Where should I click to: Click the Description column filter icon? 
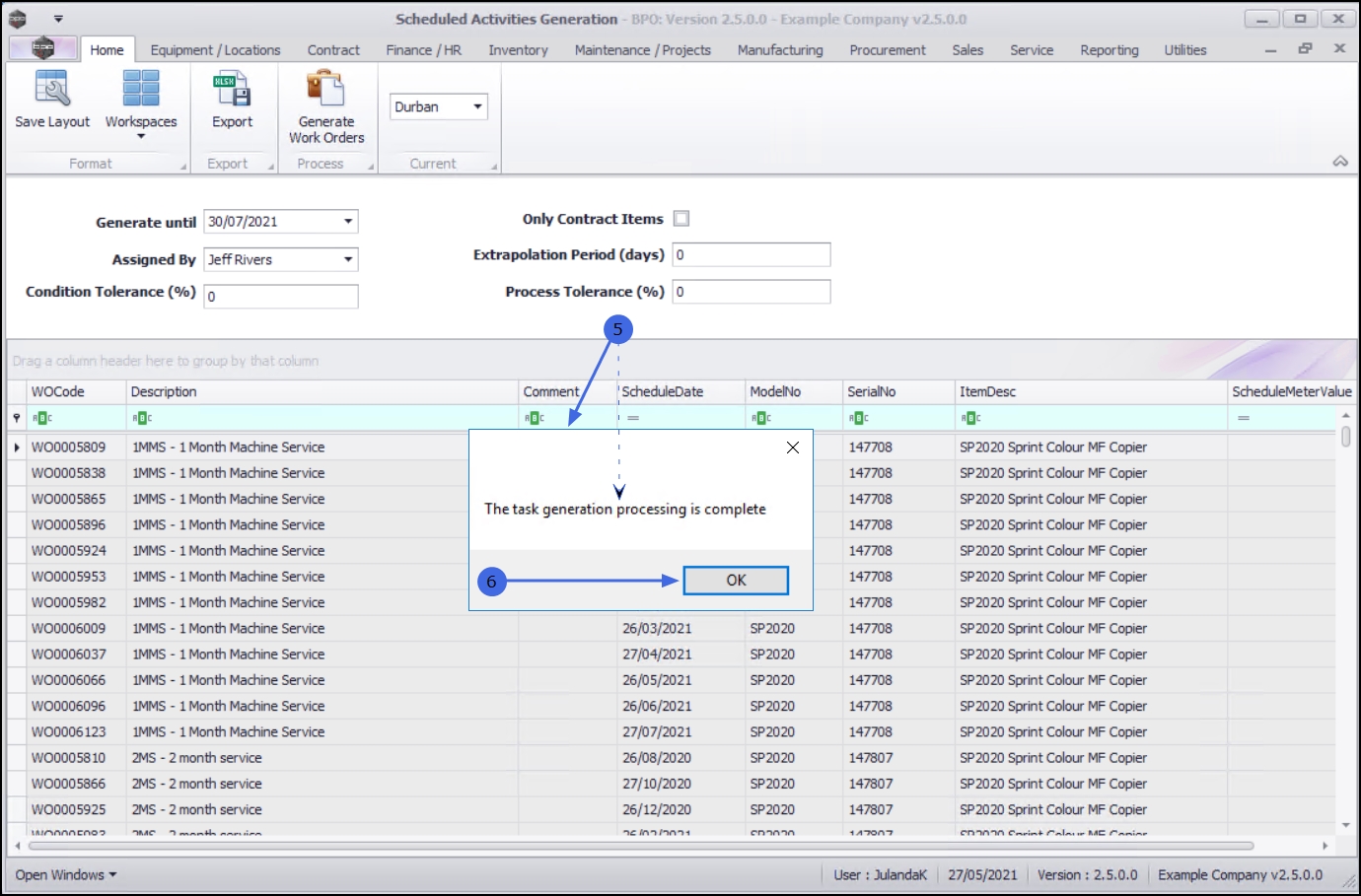pos(142,418)
